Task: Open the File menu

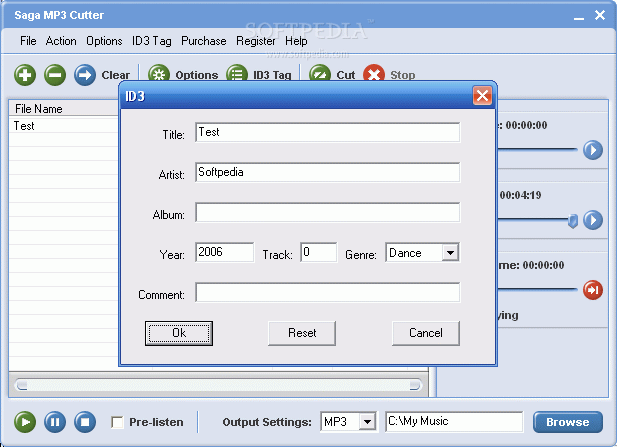Action: (x=28, y=41)
